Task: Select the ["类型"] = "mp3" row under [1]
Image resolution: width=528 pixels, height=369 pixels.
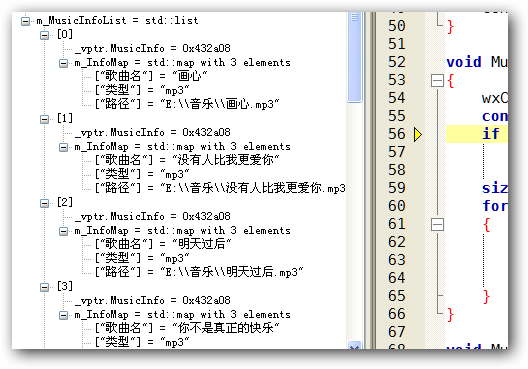Action: coord(142,174)
